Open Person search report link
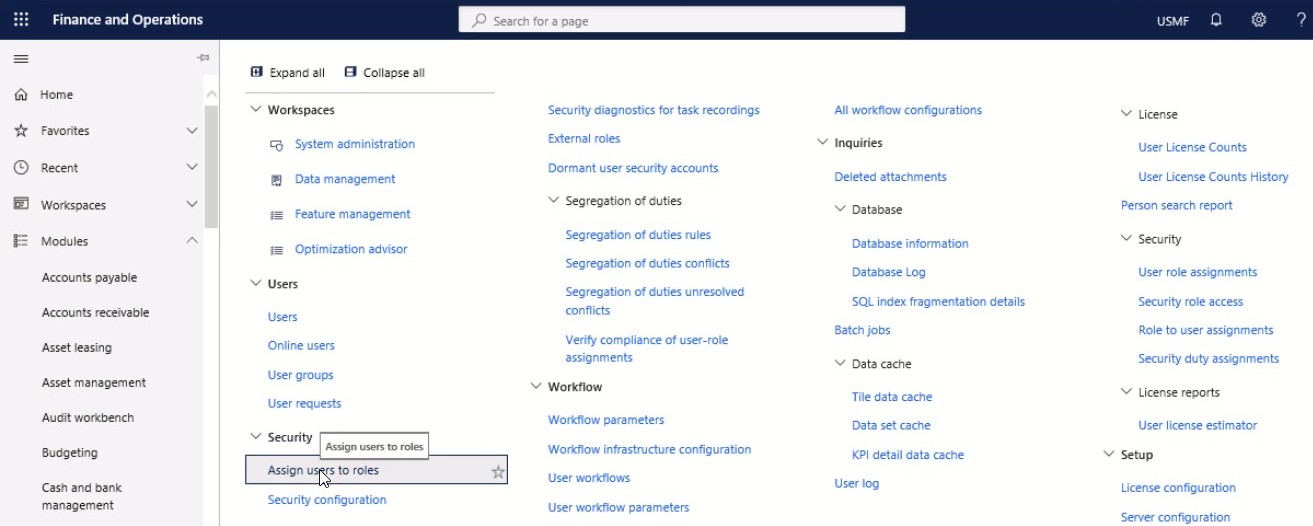This screenshot has height=526, width=1313. (x=1177, y=205)
